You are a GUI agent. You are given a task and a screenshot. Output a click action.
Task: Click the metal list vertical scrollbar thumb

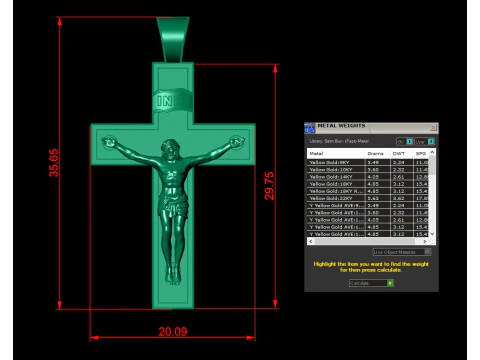[x=432, y=165]
